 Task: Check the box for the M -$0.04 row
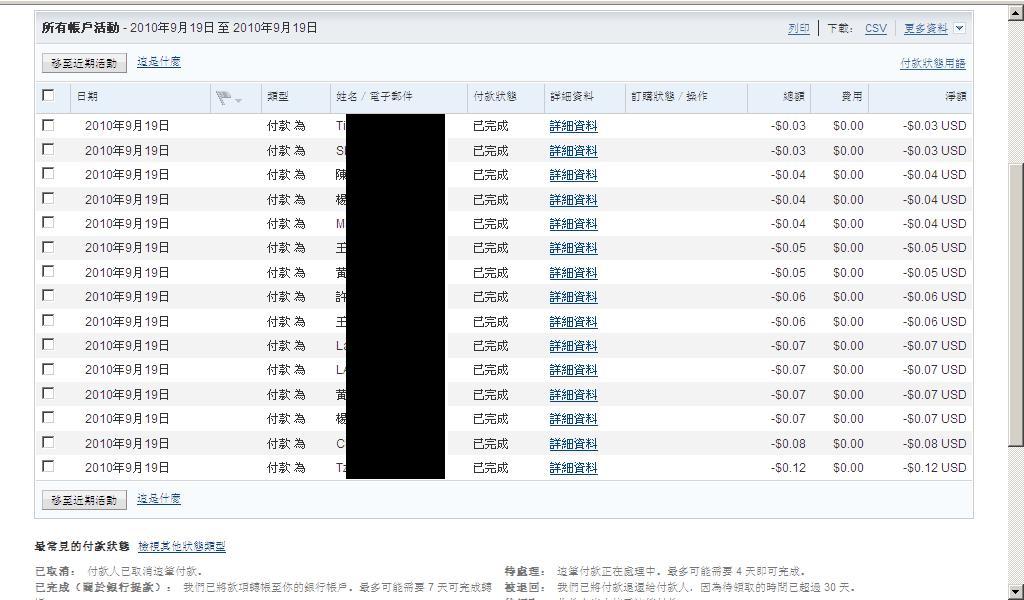click(48, 223)
